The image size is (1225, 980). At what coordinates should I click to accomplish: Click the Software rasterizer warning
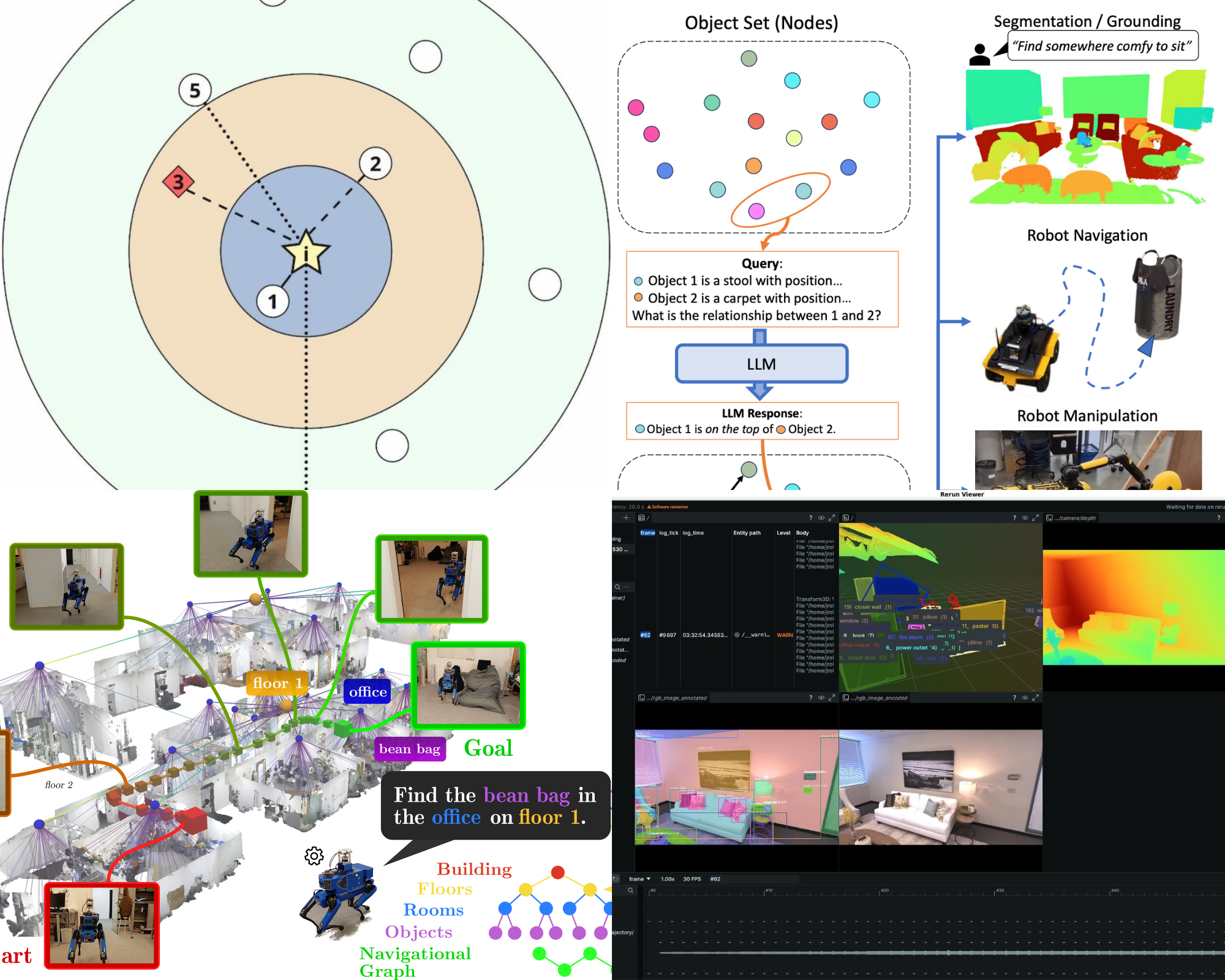(669, 507)
